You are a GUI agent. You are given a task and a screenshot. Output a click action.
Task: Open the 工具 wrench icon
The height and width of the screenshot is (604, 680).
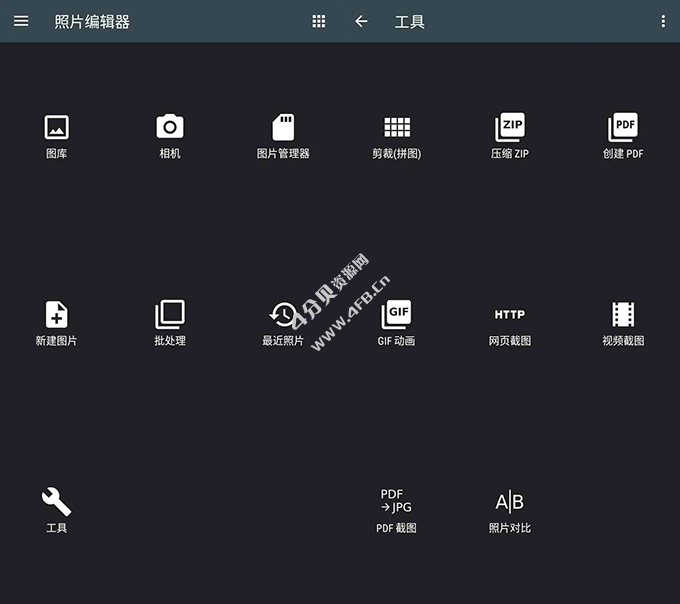click(56, 501)
